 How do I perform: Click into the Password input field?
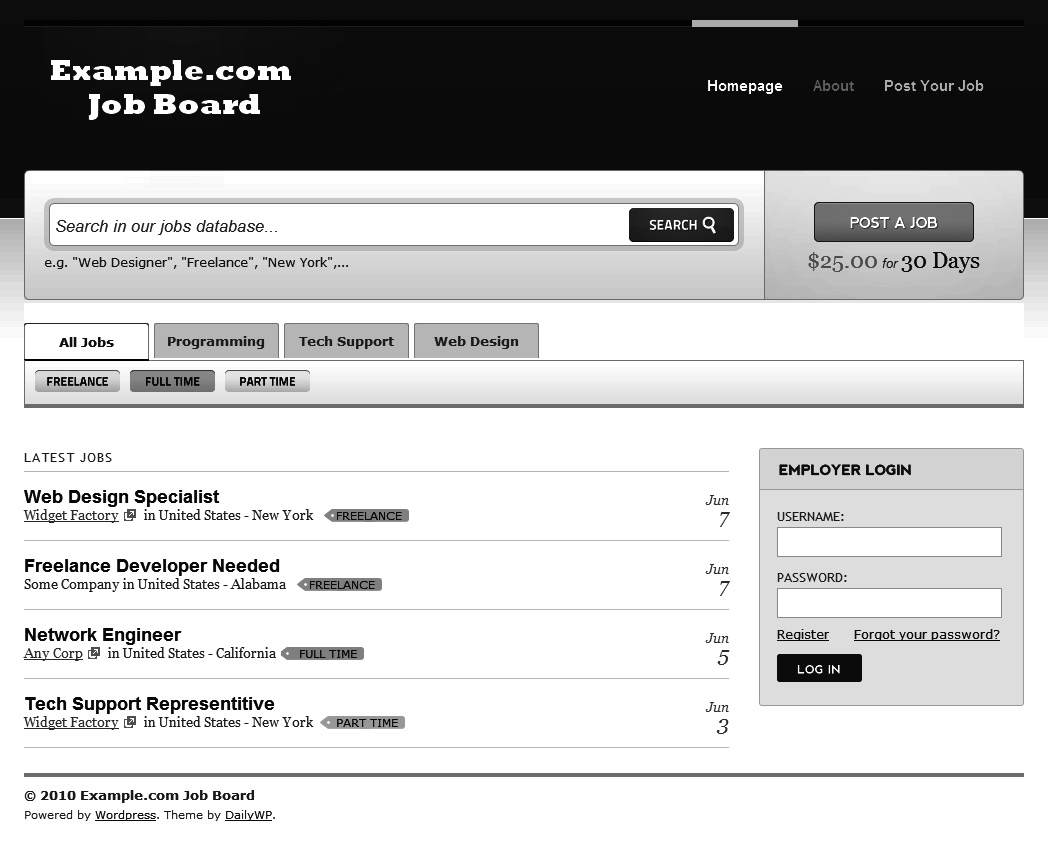click(x=889, y=603)
